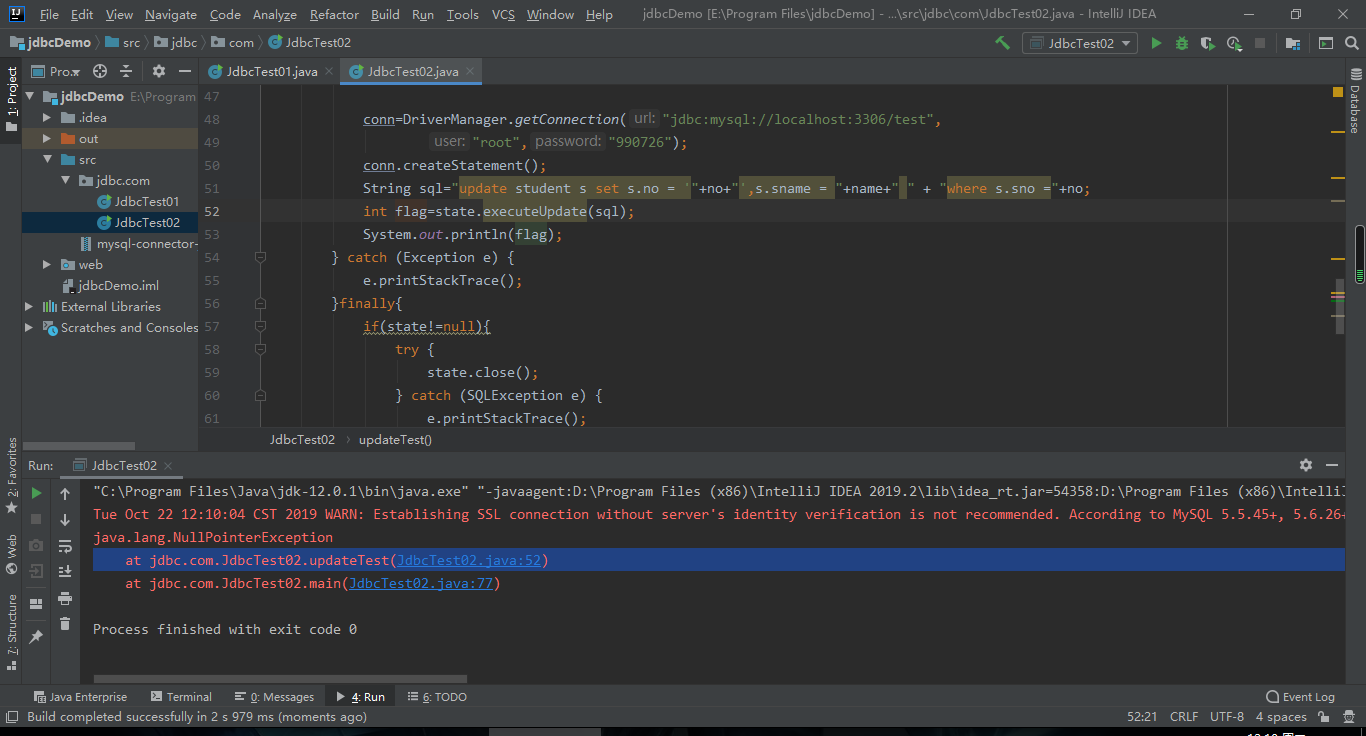Run JdbcTest02 with green play icon

point(1157,43)
